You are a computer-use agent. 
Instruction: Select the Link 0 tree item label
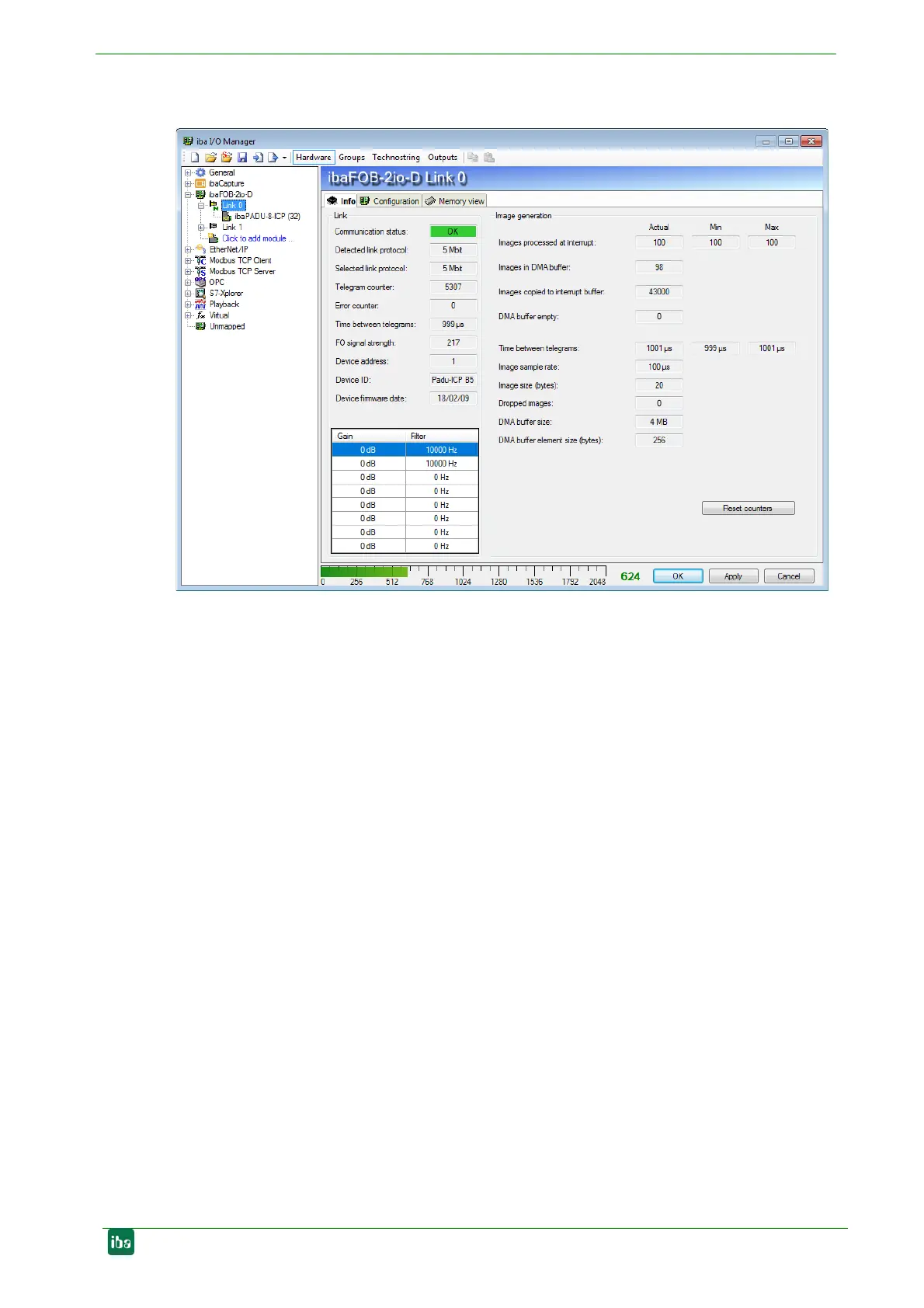tap(233, 205)
